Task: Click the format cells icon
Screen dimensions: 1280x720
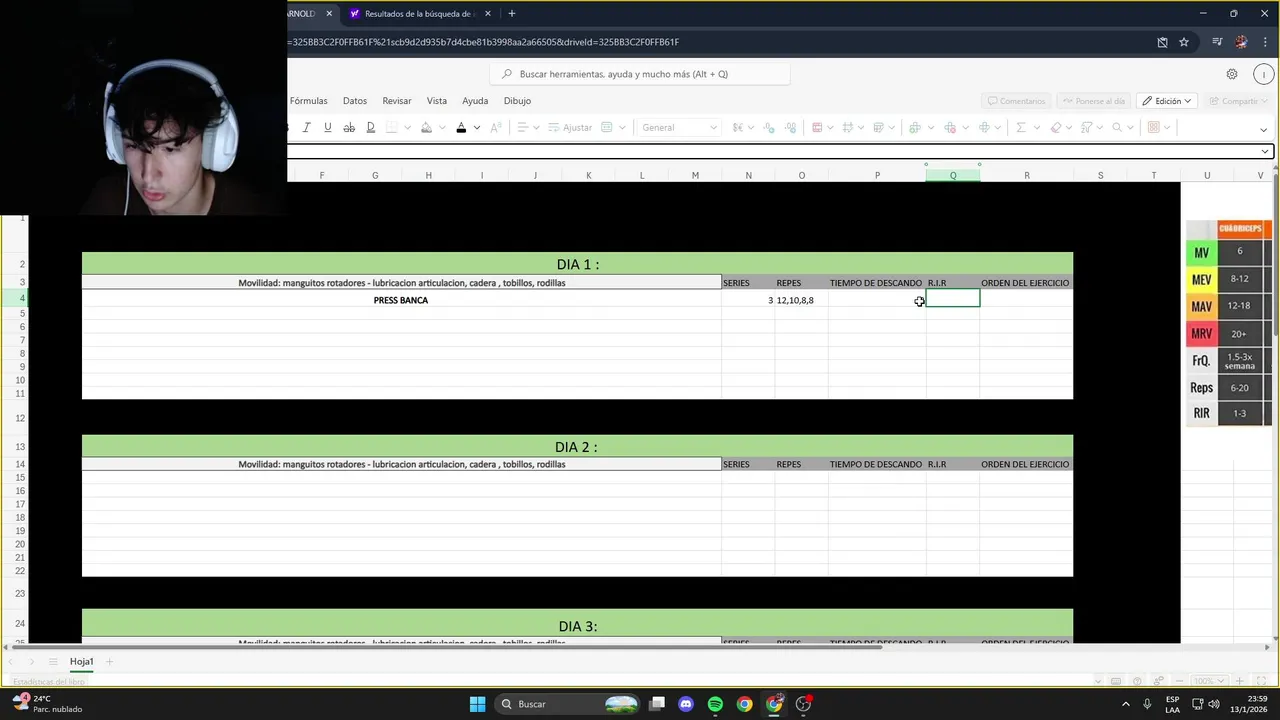Action: click(x=984, y=127)
